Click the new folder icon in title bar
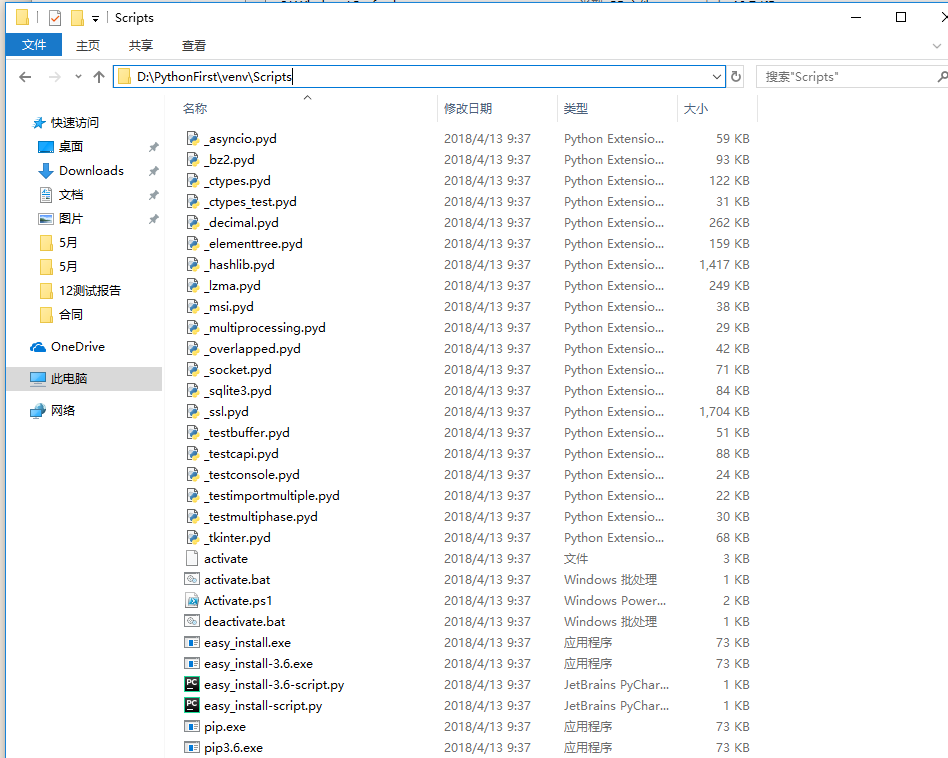This screenshot has height=758, width=948. (77, 18)
